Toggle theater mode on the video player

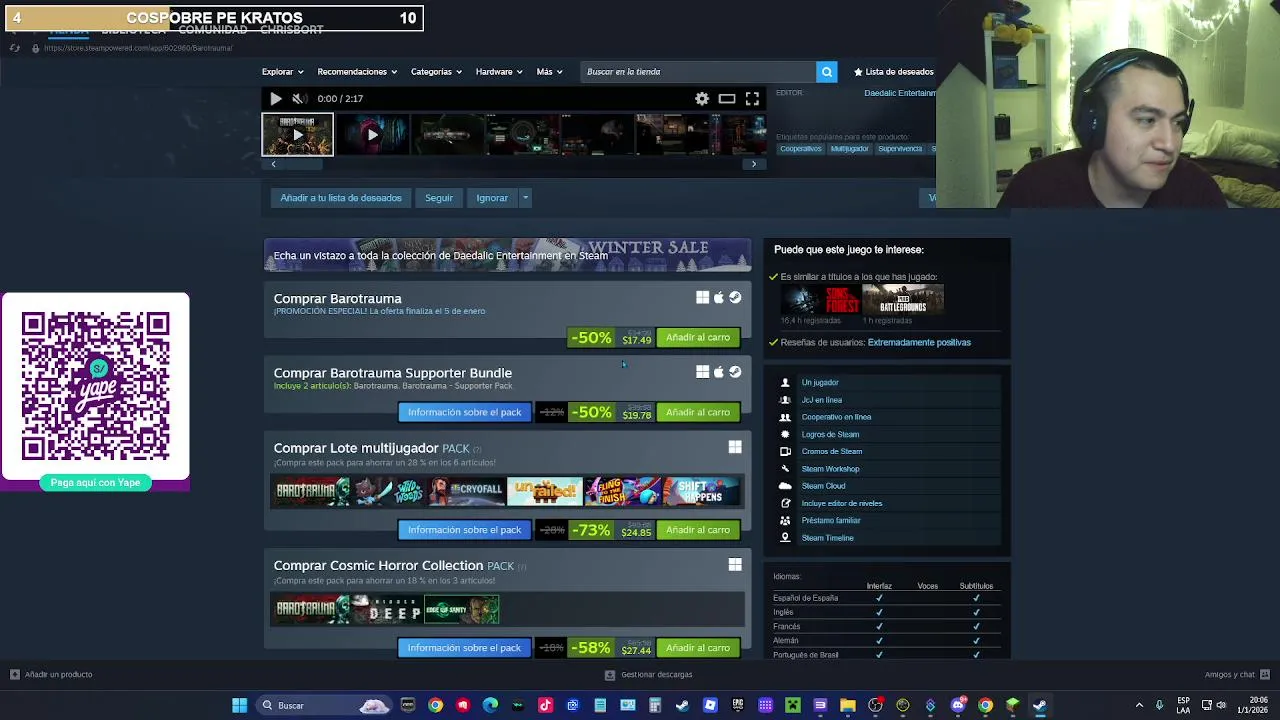click(x=727, y=98)
